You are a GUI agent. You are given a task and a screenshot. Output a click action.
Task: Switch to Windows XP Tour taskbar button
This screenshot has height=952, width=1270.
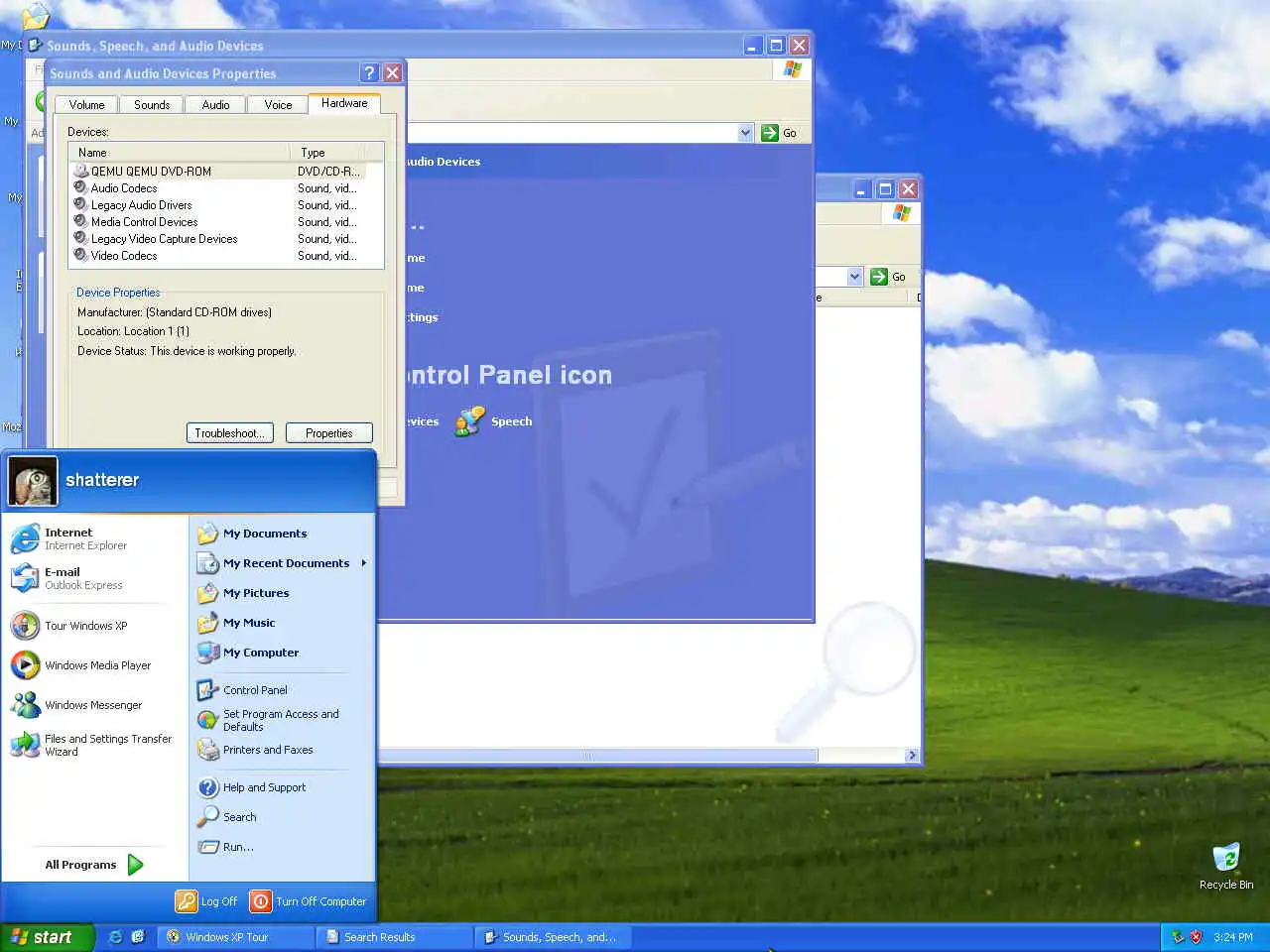235,937
